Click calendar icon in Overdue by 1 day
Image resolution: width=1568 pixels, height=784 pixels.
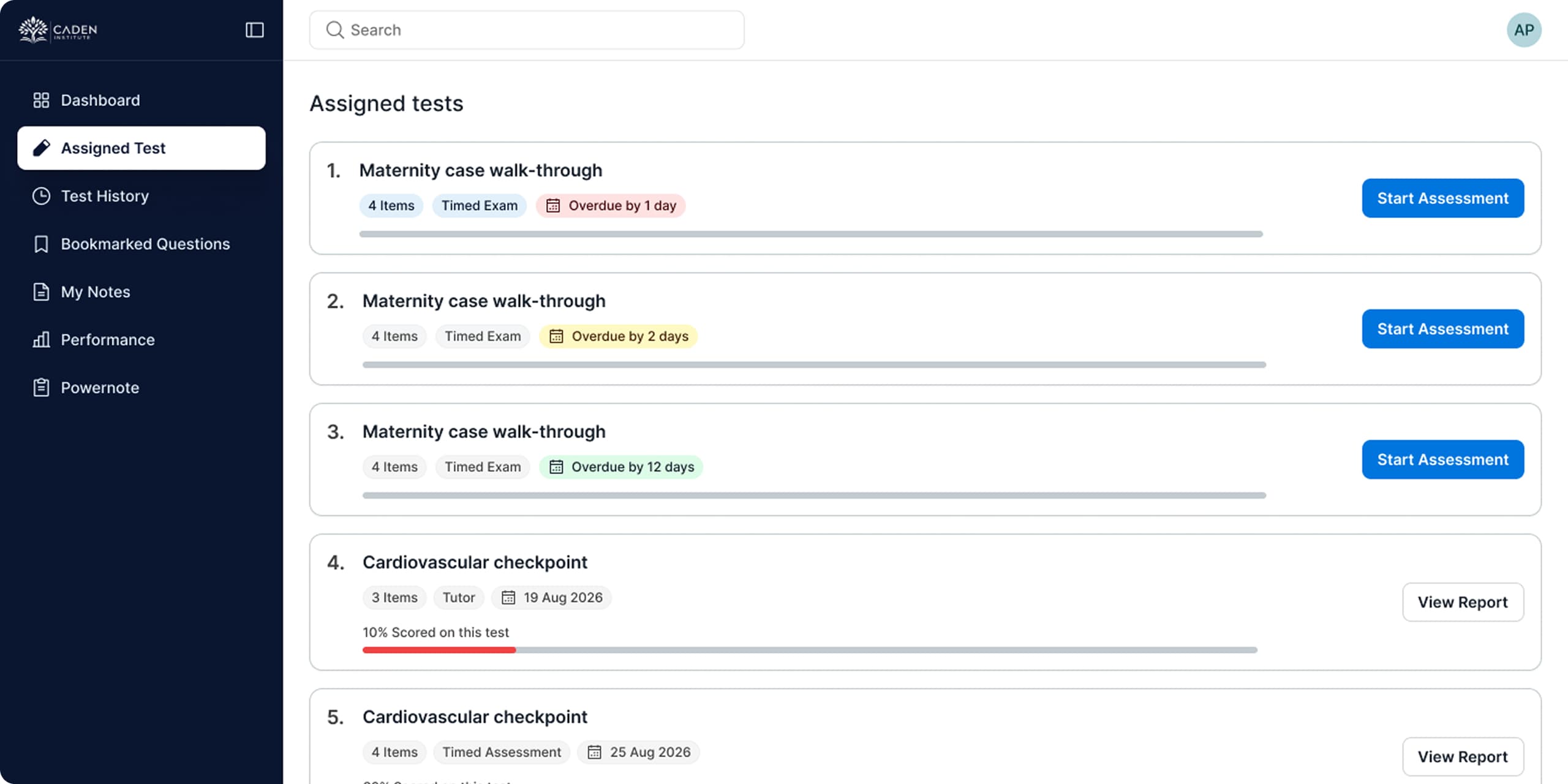click(552, 205)
